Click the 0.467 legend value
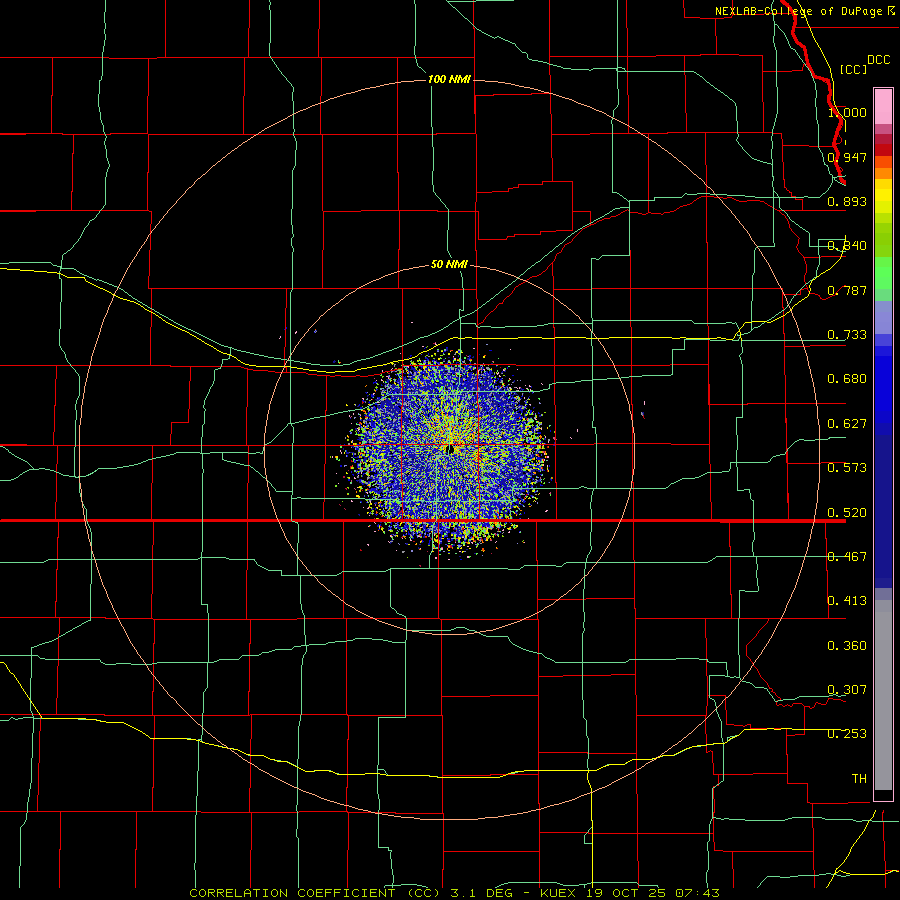This screenshot has width=900, height=900. coord(847,557)
